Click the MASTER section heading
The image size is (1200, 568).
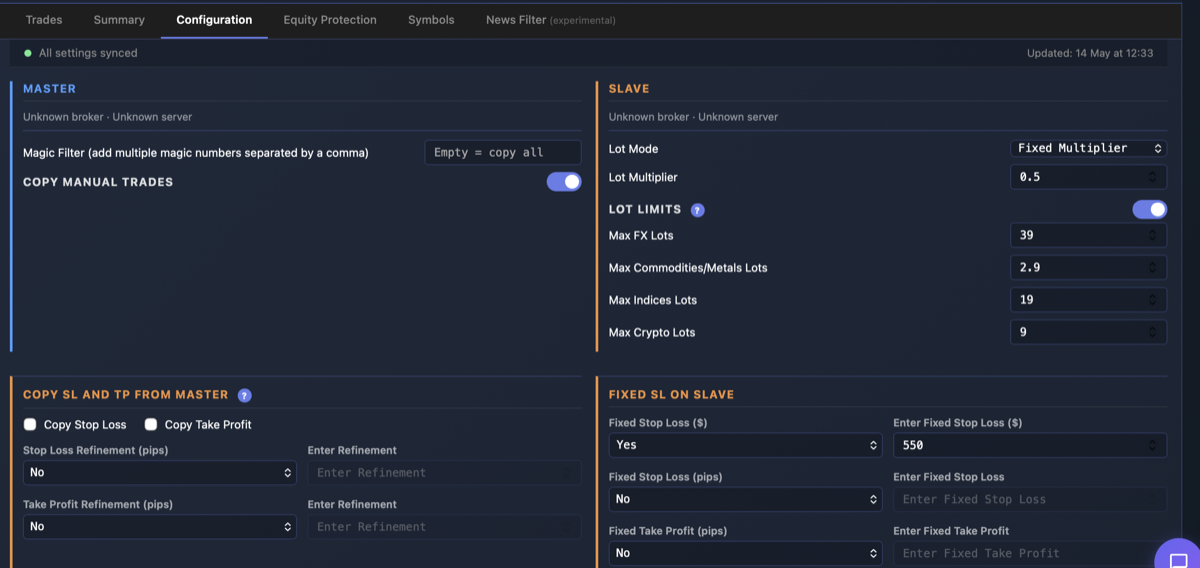(x=49, y=89)
